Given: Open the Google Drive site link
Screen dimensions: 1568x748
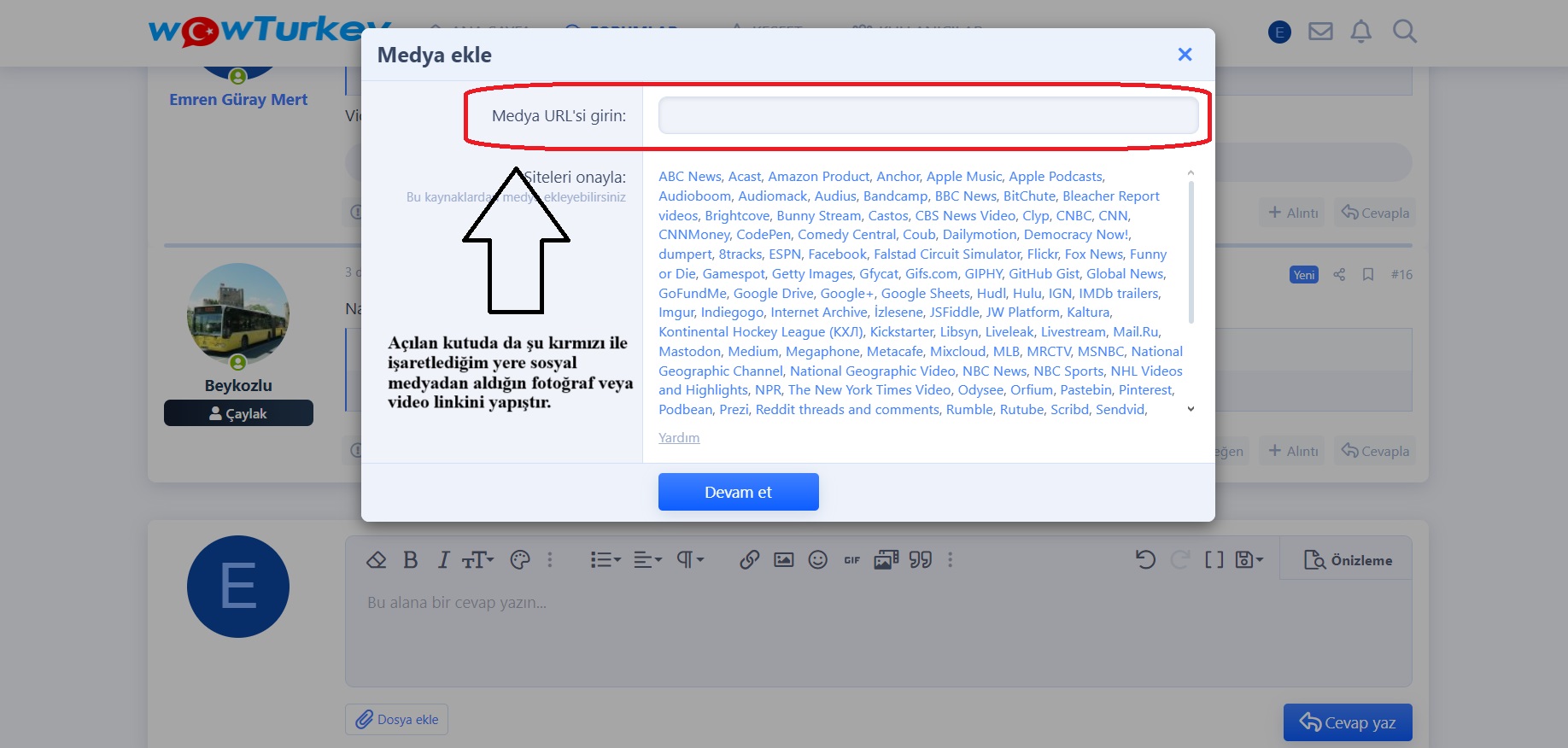Looking at the screenshot, I should [x=774, y=293].
